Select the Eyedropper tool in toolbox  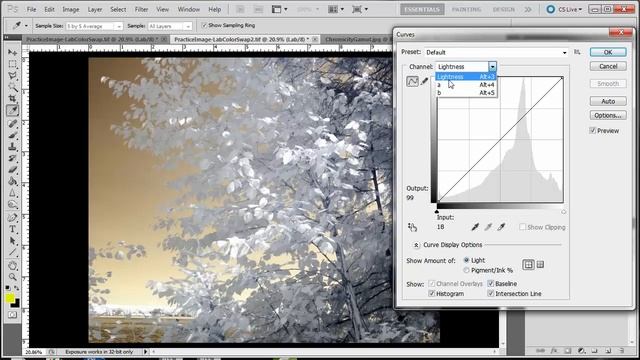click(12, 110)
